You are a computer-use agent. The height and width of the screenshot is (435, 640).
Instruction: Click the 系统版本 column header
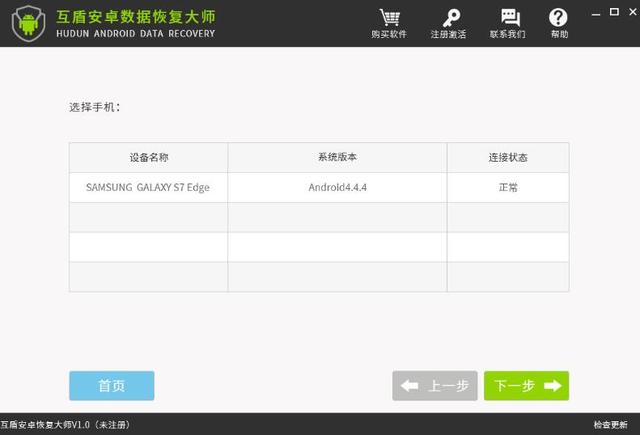click(337, 158)
